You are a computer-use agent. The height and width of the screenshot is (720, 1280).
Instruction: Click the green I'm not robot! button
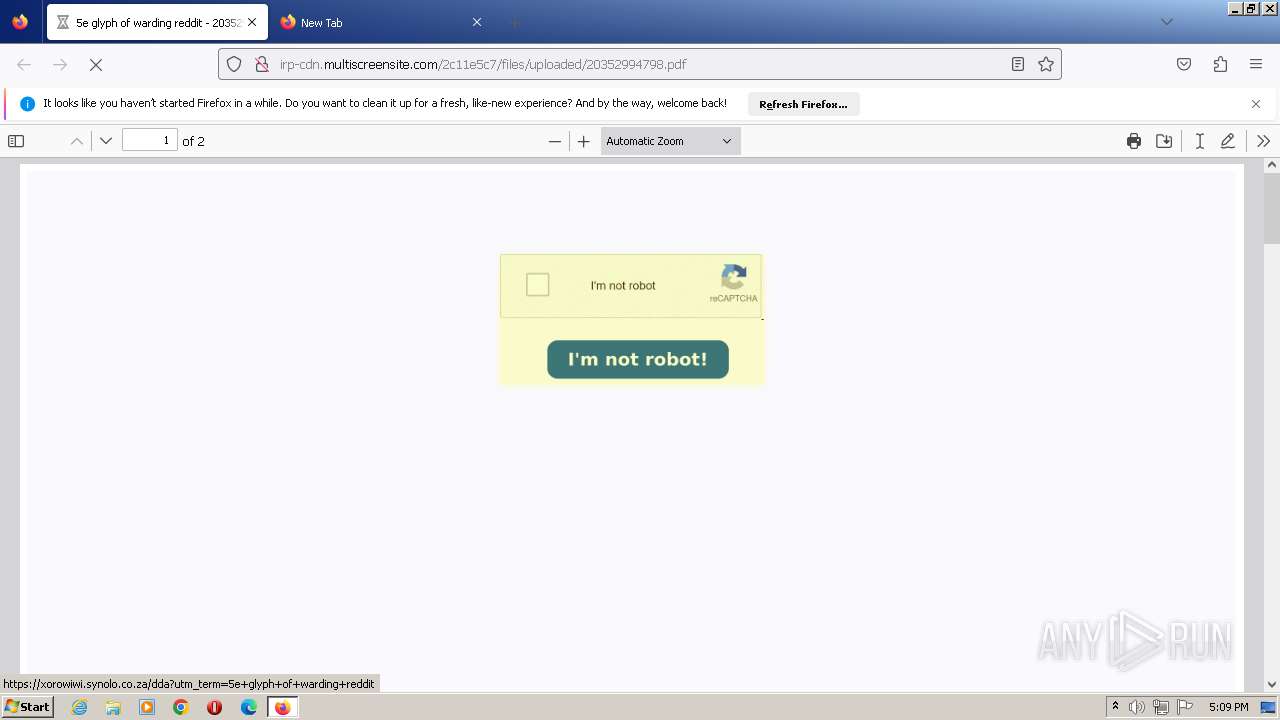tap(638, 359)
